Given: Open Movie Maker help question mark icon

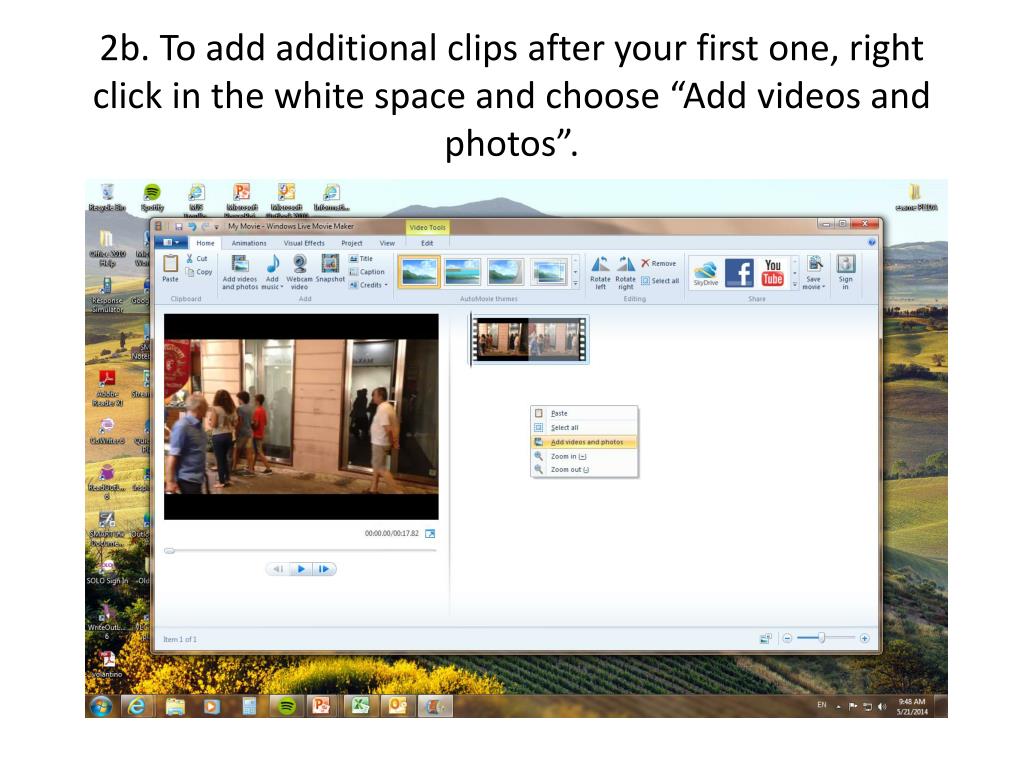Looking at the screenshot, I should click(872, 242).
